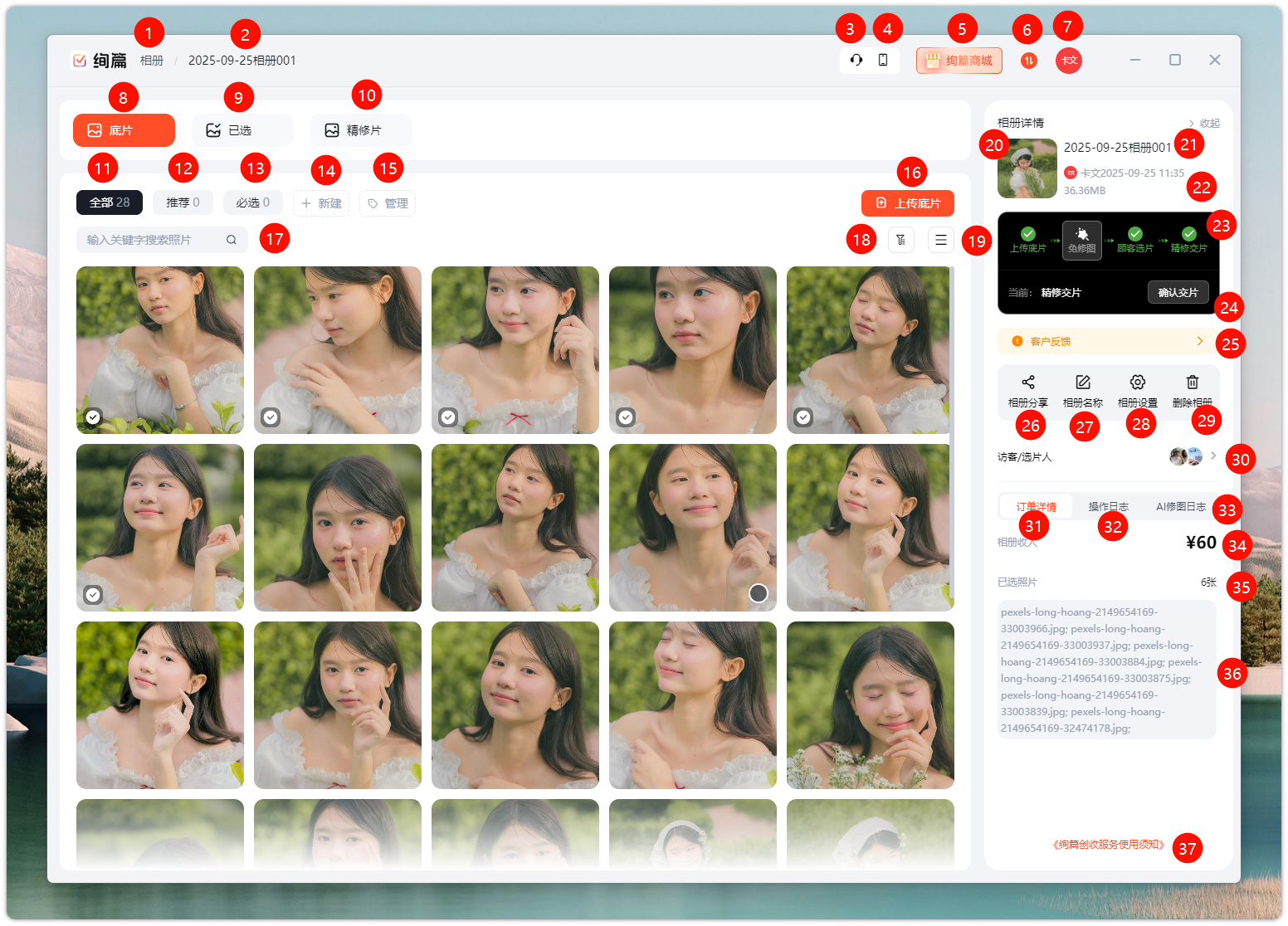
Task: Switch to the 已选 tab
Action: coord(242,130)
